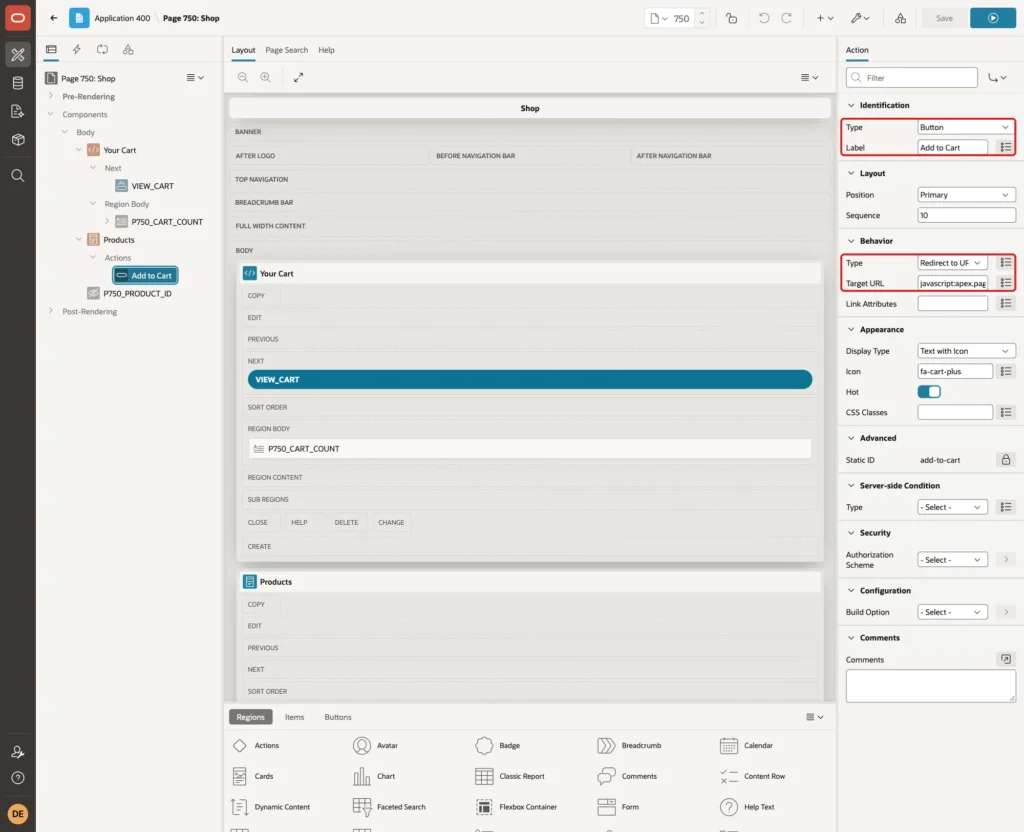This screenshot has width=1024, height=832.
Task: Collapse the Components tree node
Action: [51, 114]
